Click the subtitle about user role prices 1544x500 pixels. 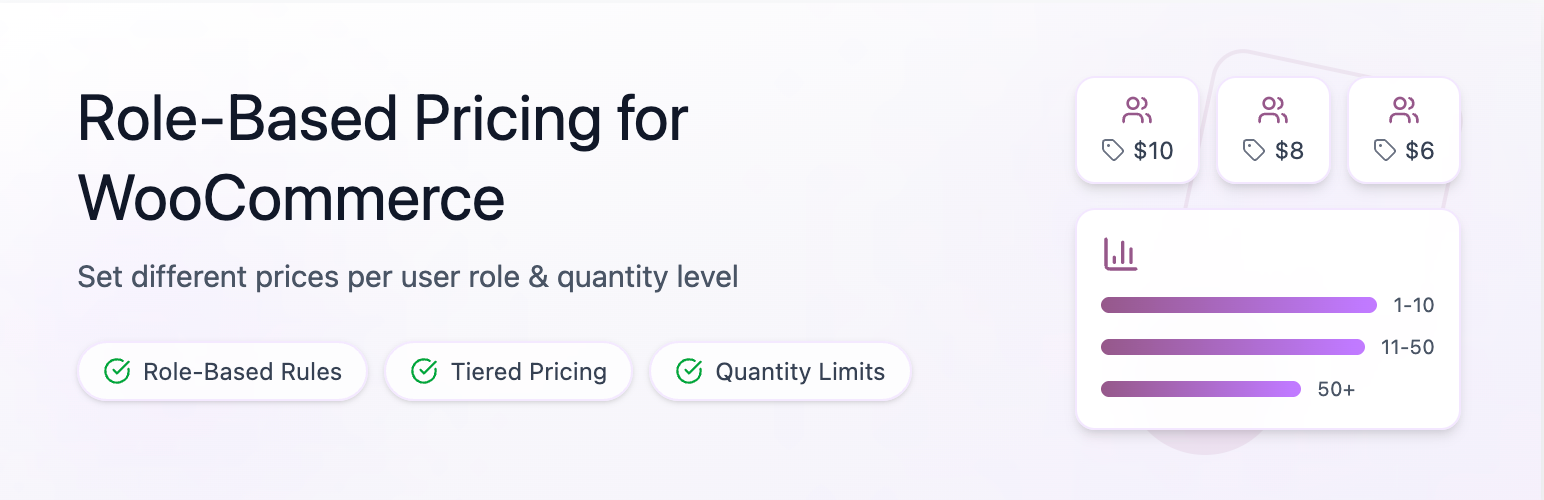click(408, 277)
